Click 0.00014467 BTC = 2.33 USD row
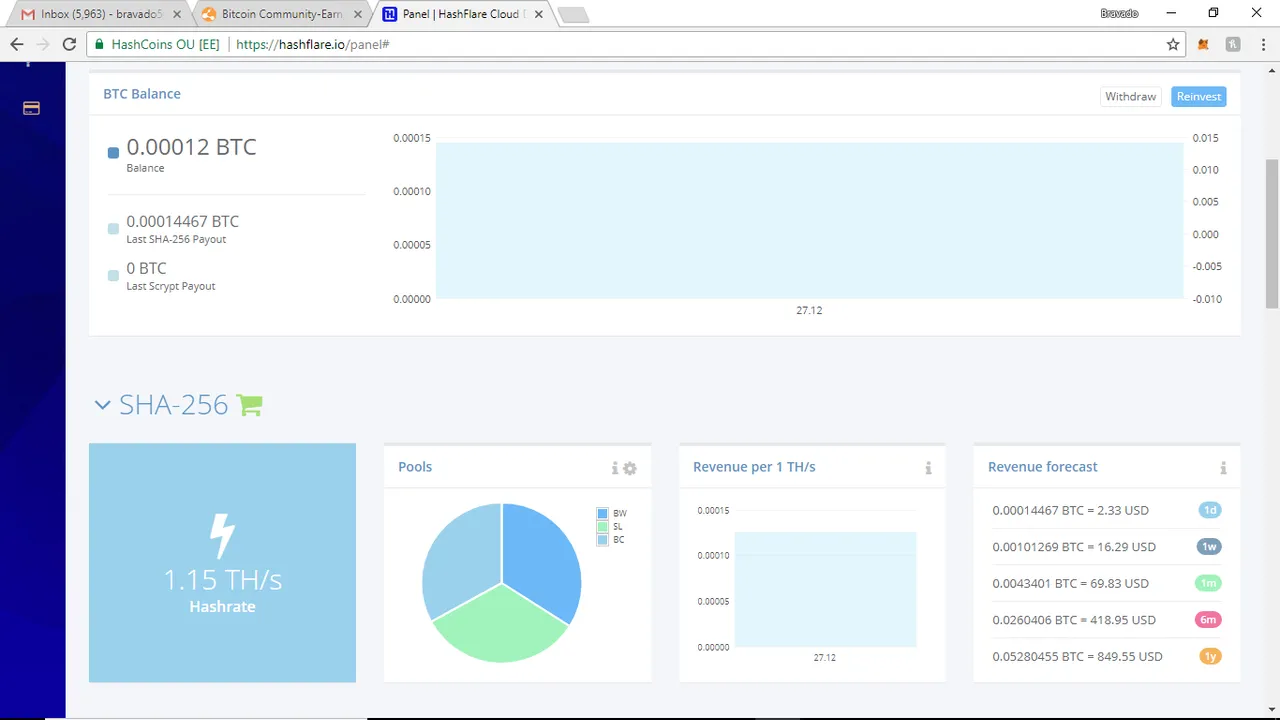Viewport: 1280px width, 720px height. point(1106,510)
